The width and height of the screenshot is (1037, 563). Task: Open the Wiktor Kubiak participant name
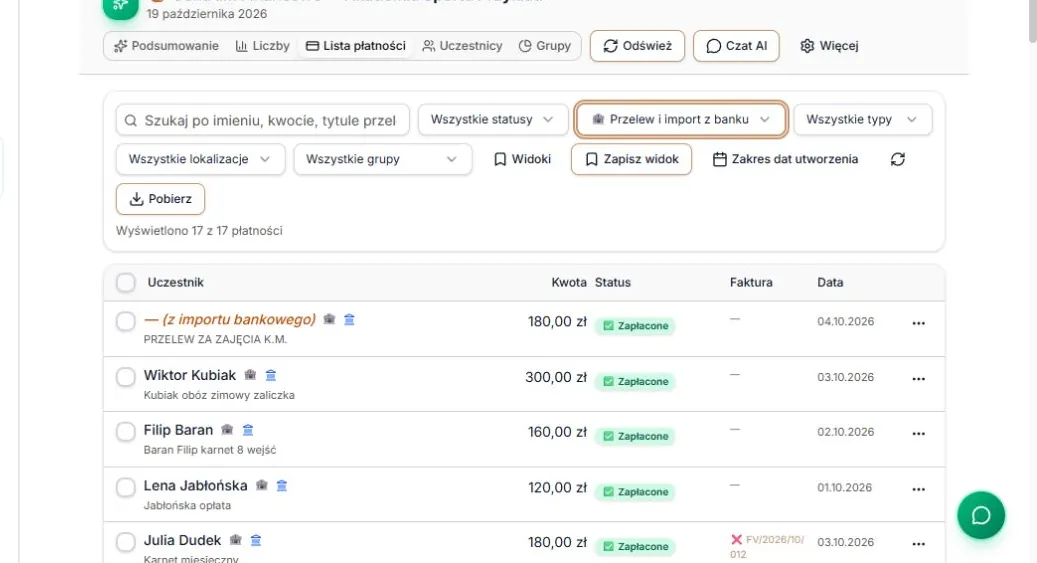190,375
